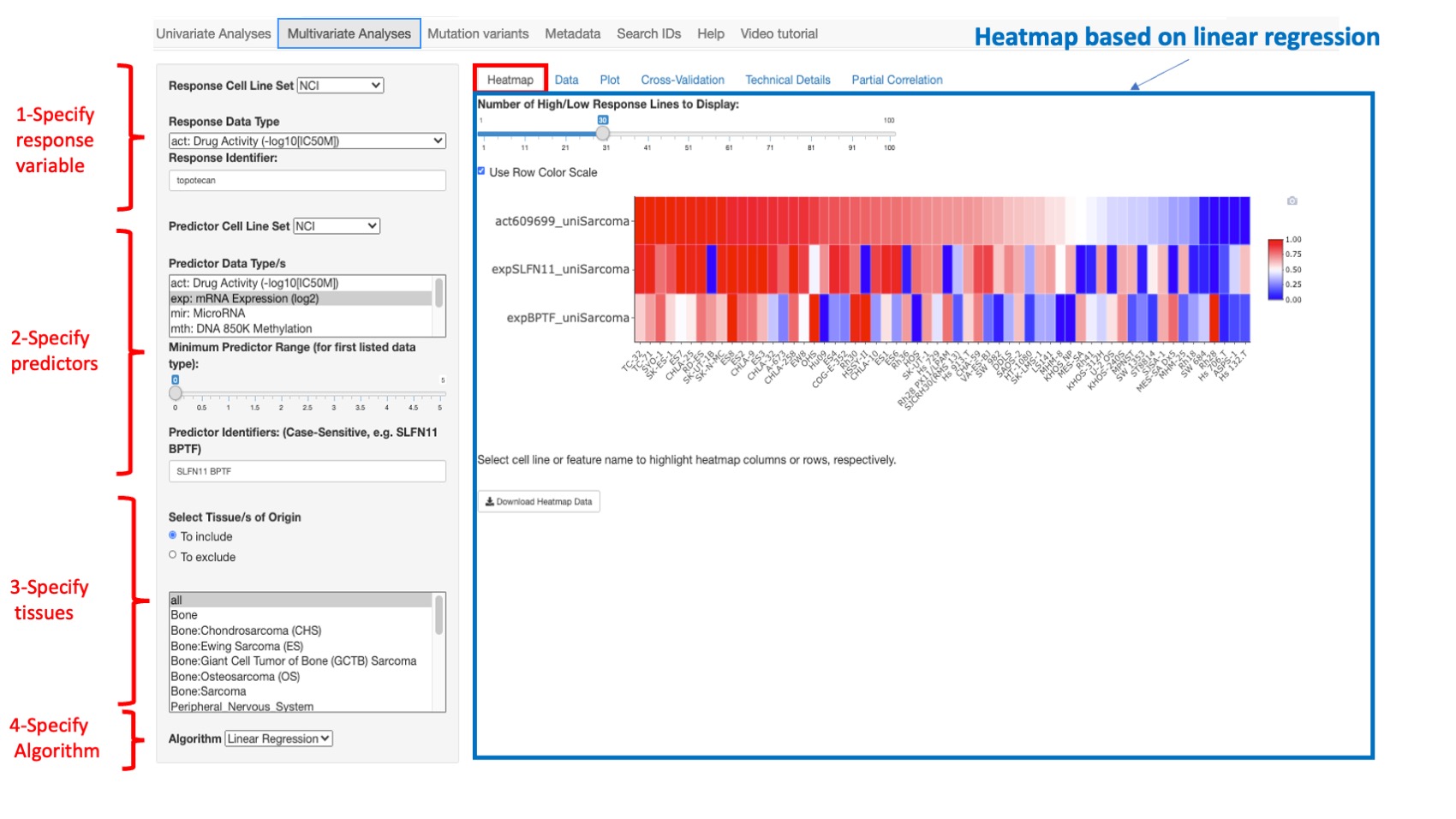Switch to the Plot tab
This screenshot has height=819, width=1456.
(610, 80)
